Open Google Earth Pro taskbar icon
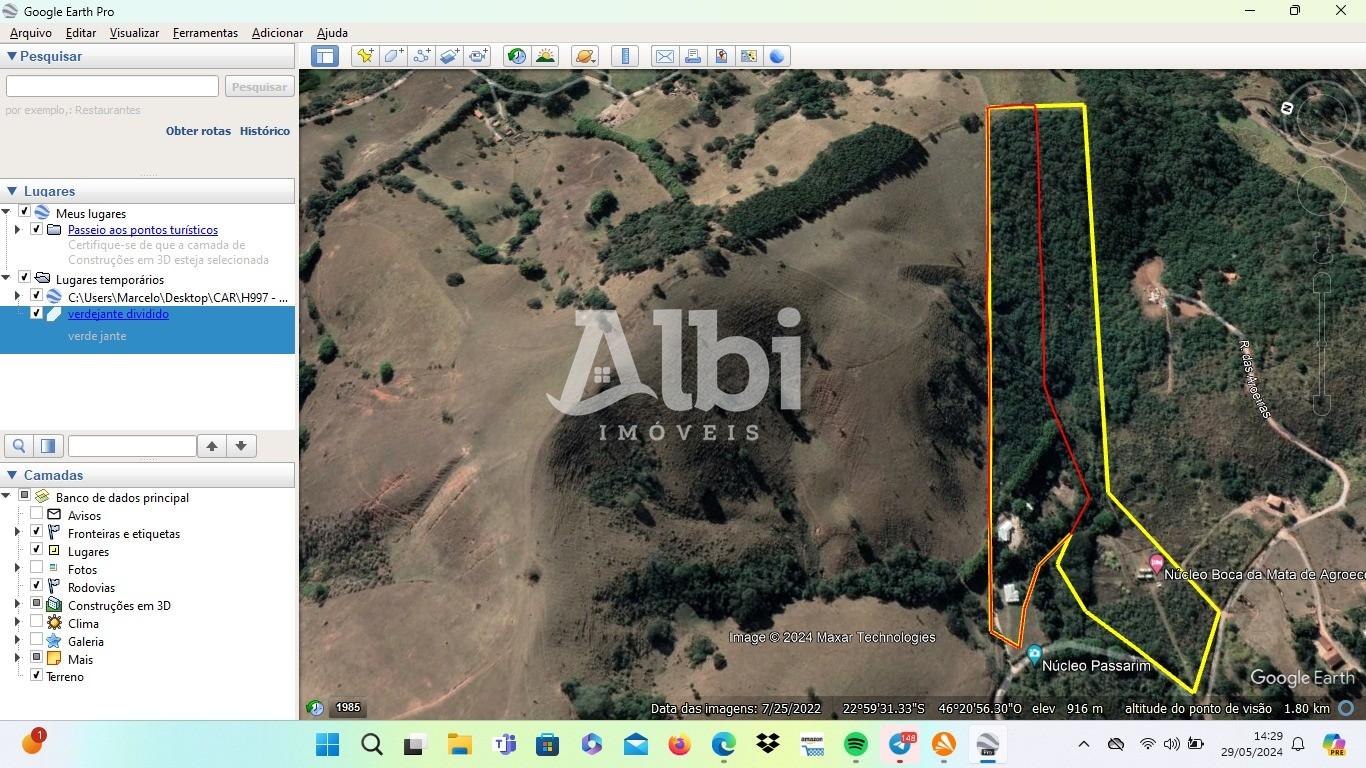The height and width of the screenshot is (768, 1366). click(988, 744)
